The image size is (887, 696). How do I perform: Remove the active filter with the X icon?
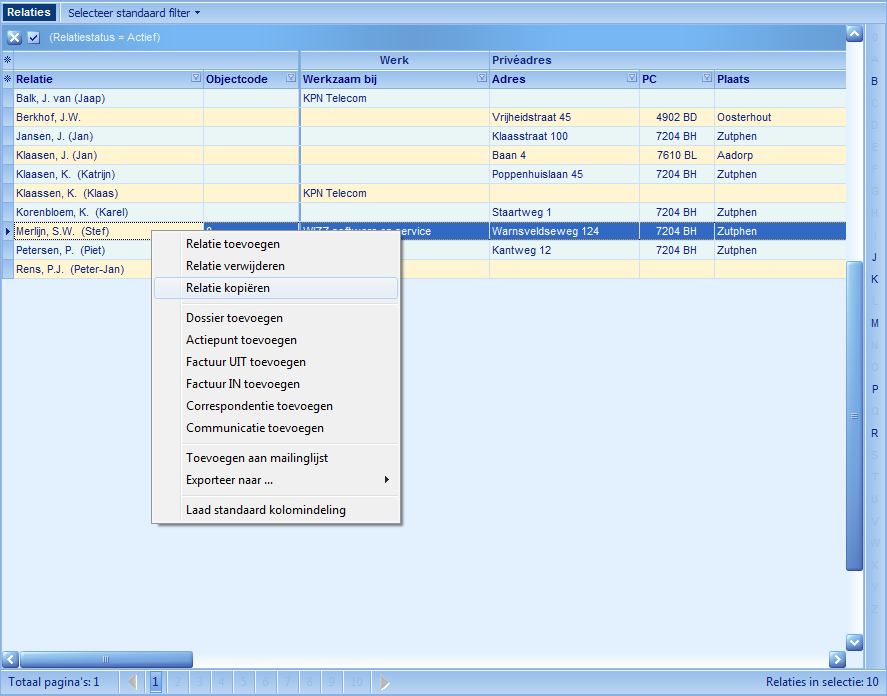[x=14, y=37]
